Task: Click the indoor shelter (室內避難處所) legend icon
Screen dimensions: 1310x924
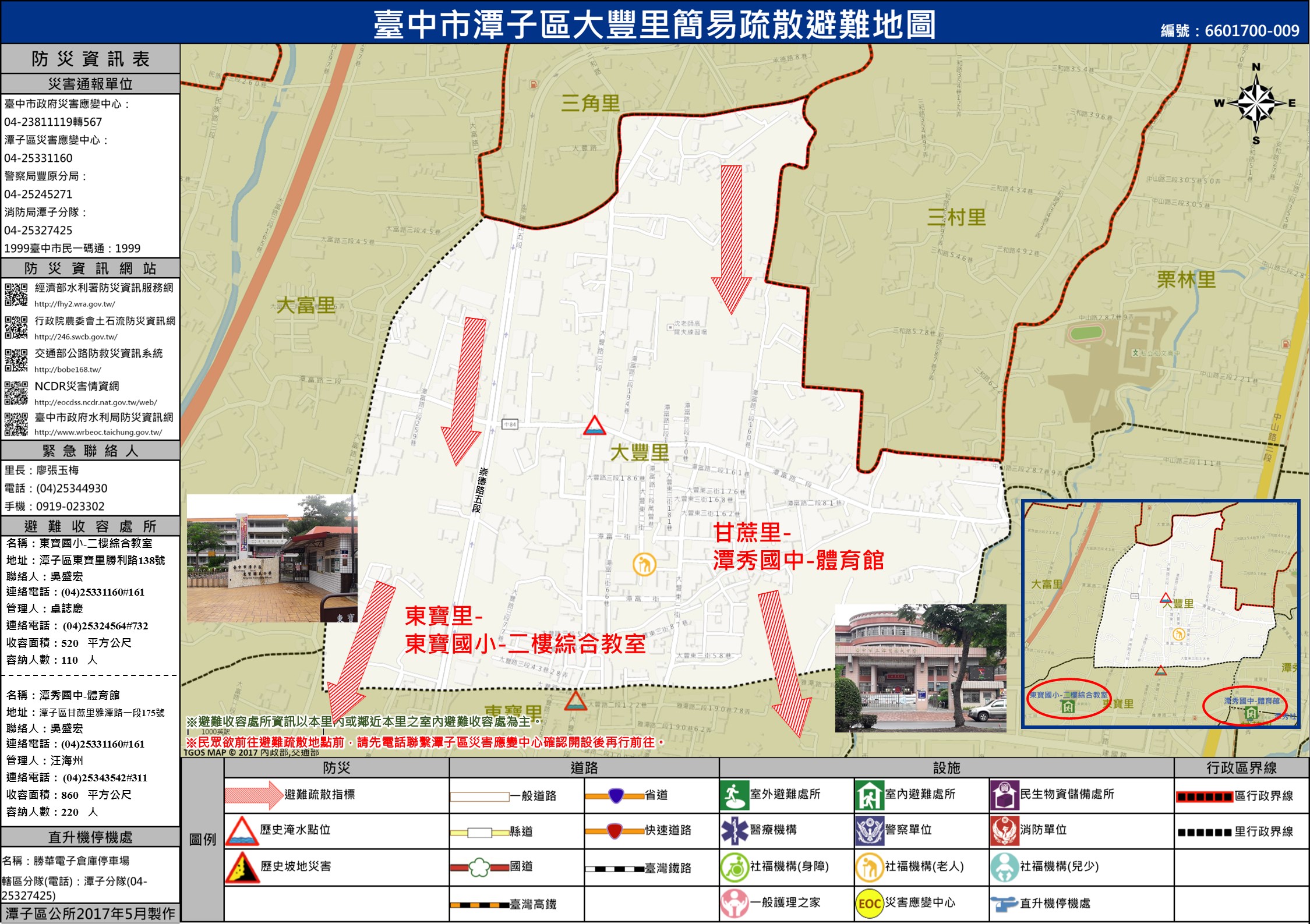Action: pos(869,795)
